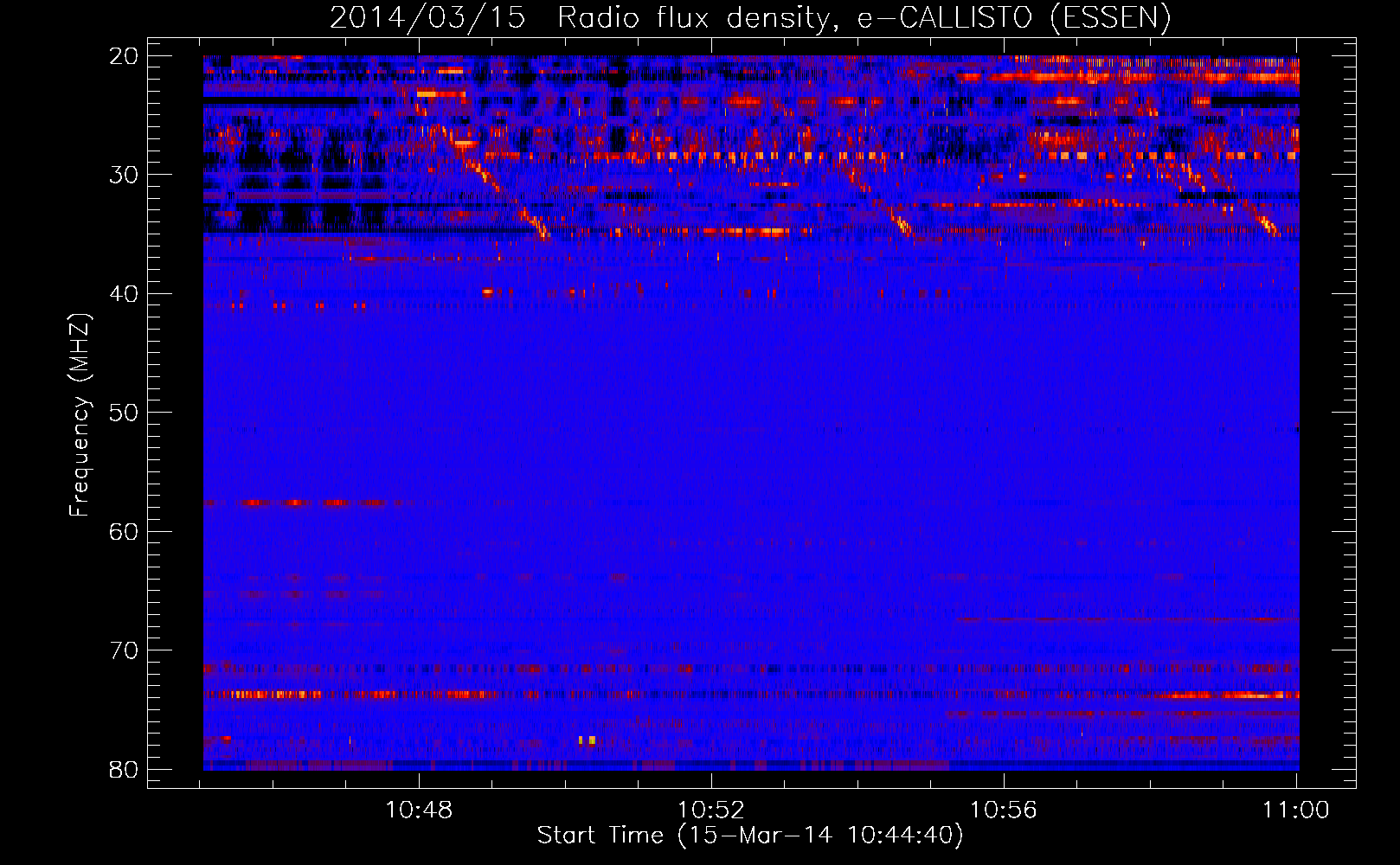Click the 'Frequency (MHZ)' axis label
This screenshot has height=865, width=1400.
[x=80, y=415]
